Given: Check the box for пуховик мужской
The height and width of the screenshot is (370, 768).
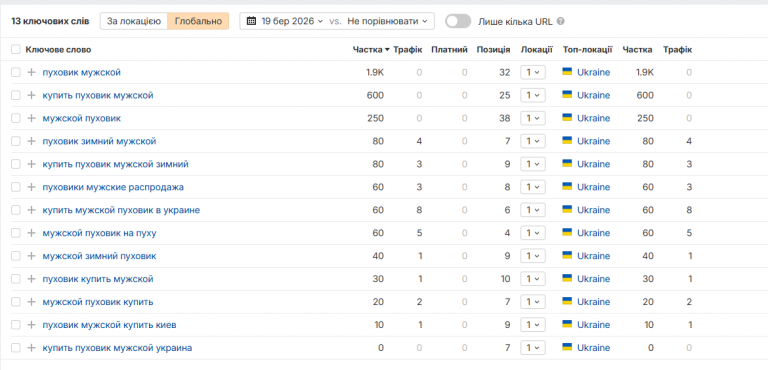Looking at the screenshot, I should coord(16,73).
